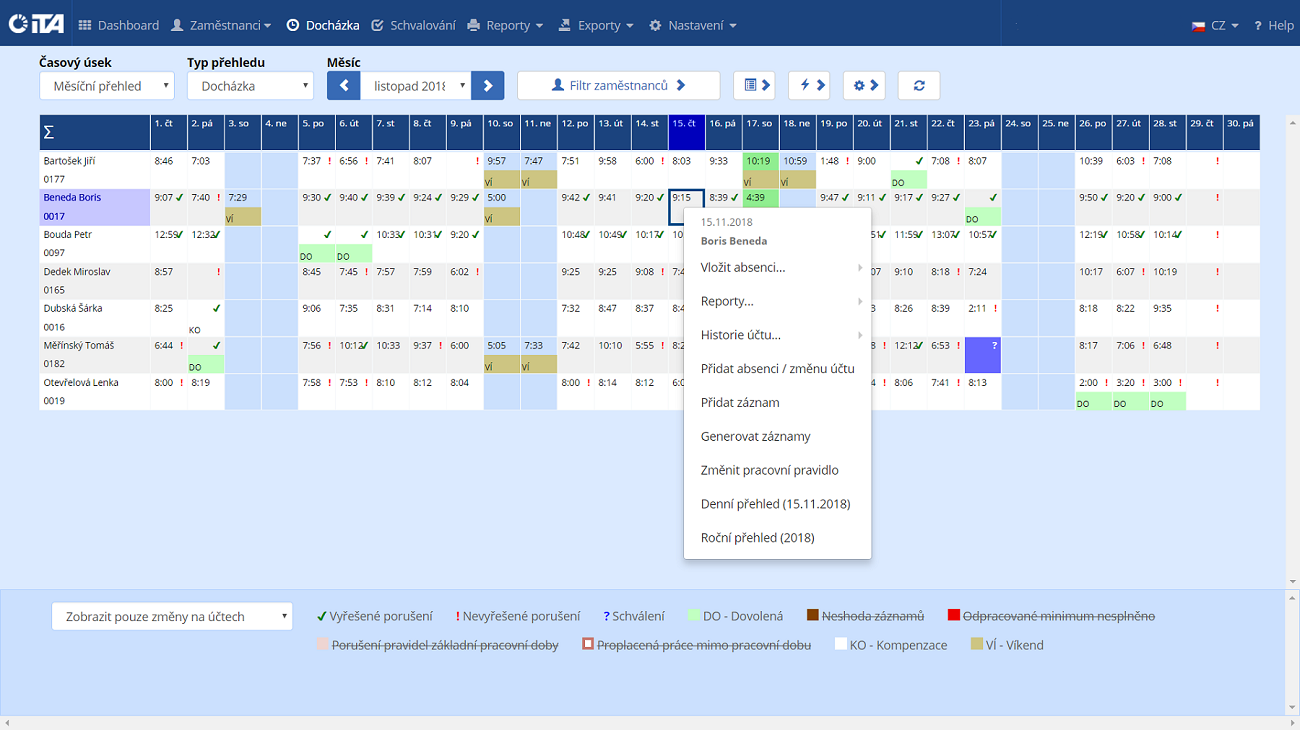
Task: Click the brown 'Neshoda záznamů' color swatch
Action: click(x=813, y=616)
